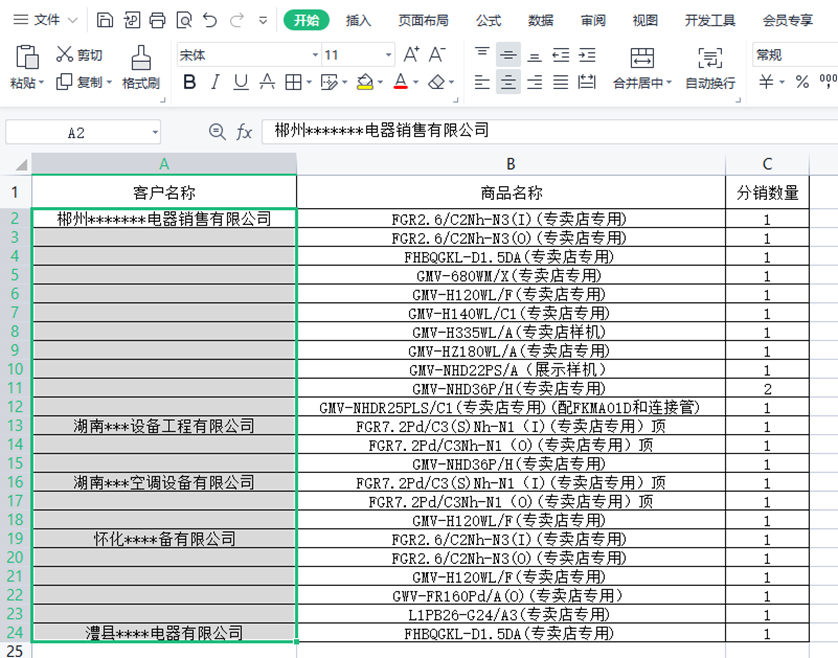Image resolution: width=838 pixels, height=658 pixels.
Task: Open the font name 宋体 dropdown
Action: click(315, 55)
